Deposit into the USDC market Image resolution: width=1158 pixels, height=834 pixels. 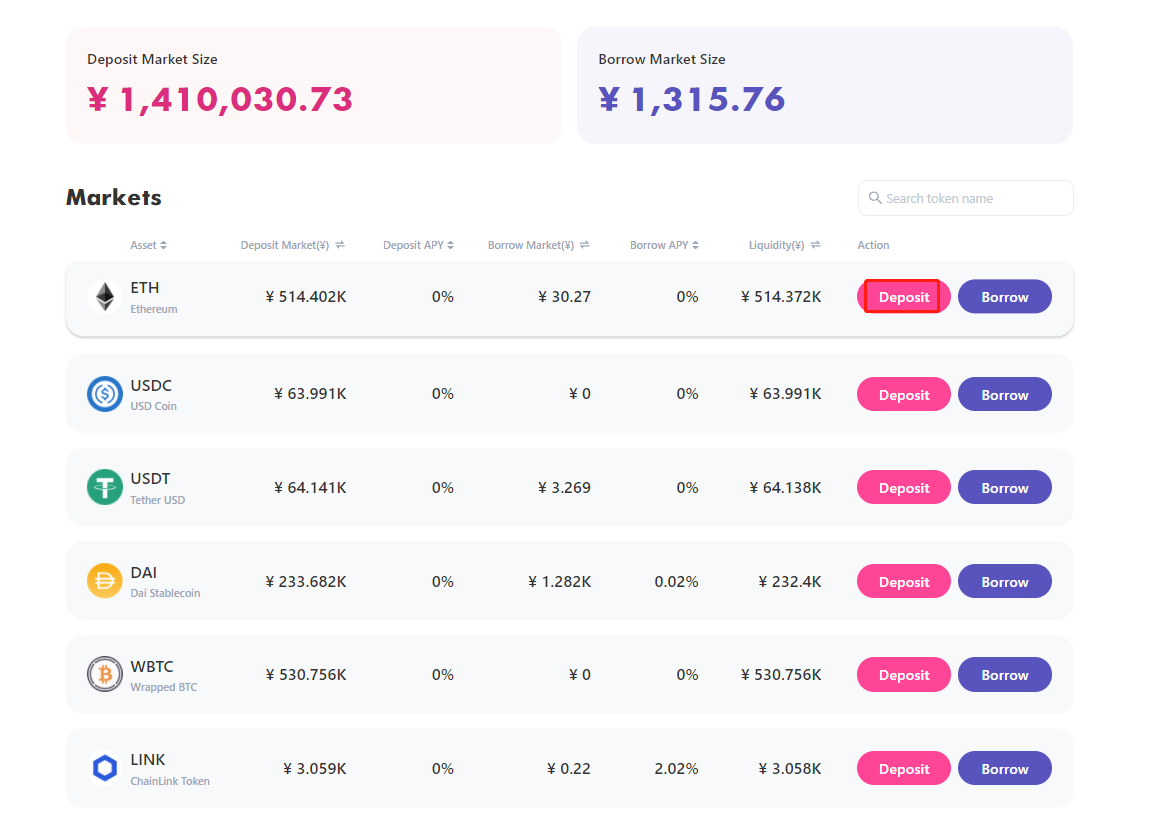[x=903, y=394]
